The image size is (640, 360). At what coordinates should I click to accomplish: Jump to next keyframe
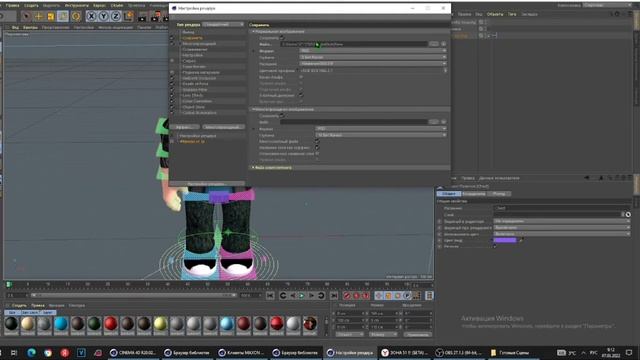(321, 296)
